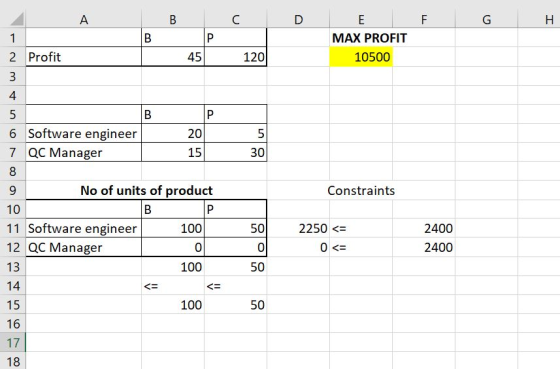Click the select-all corner triangle
Viewport: 560px width, 369px height.
(x=17, y=19)
